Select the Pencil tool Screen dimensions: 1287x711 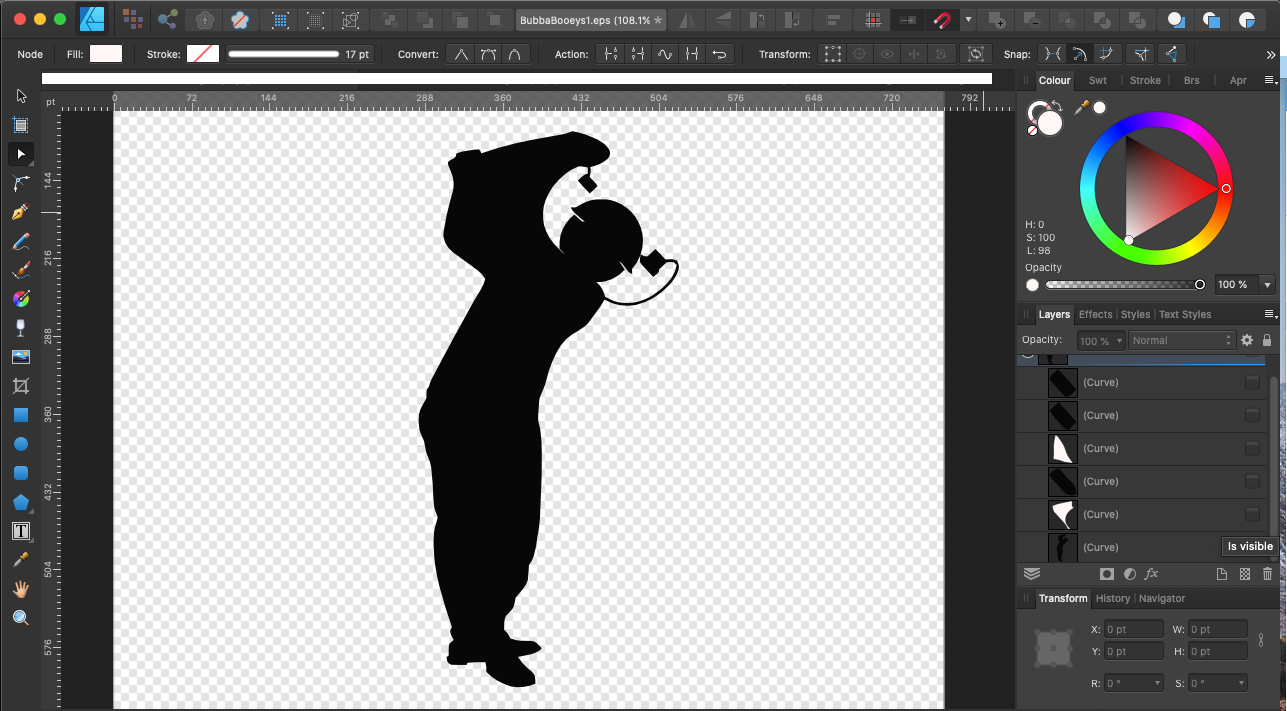[x=21, y=241]
